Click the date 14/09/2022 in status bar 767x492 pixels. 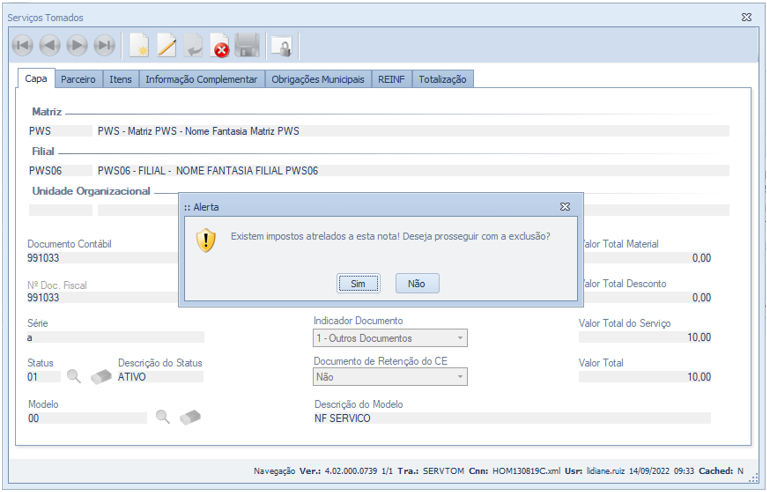(649, 471)
